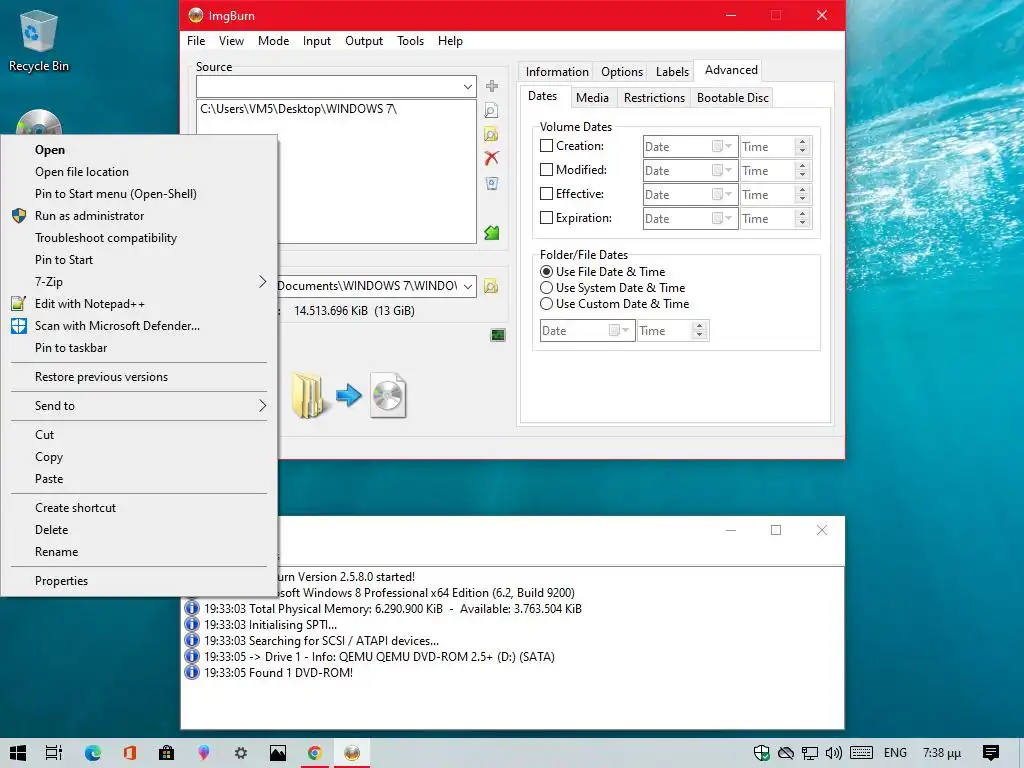Enable the Creation date checkbox
This screenshot has height=768, width=1024.
click(x=547, y=146)
